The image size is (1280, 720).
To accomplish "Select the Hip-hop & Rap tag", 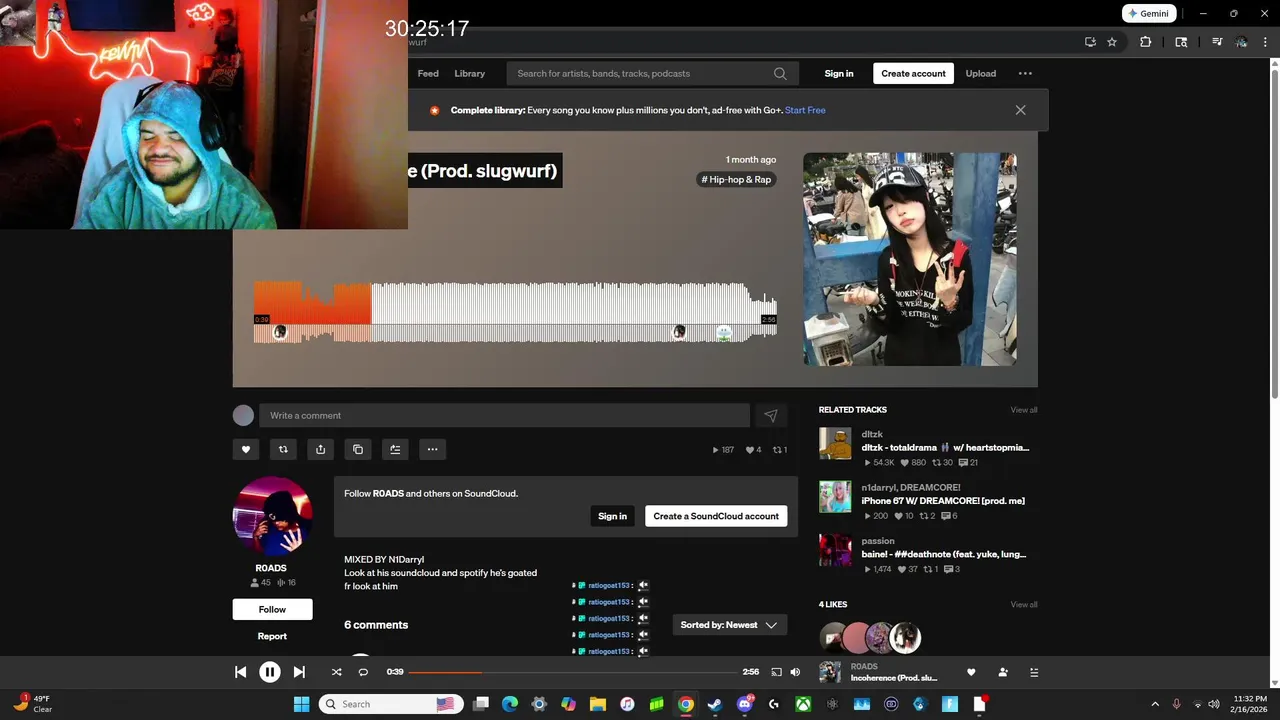I will [736, 180].
